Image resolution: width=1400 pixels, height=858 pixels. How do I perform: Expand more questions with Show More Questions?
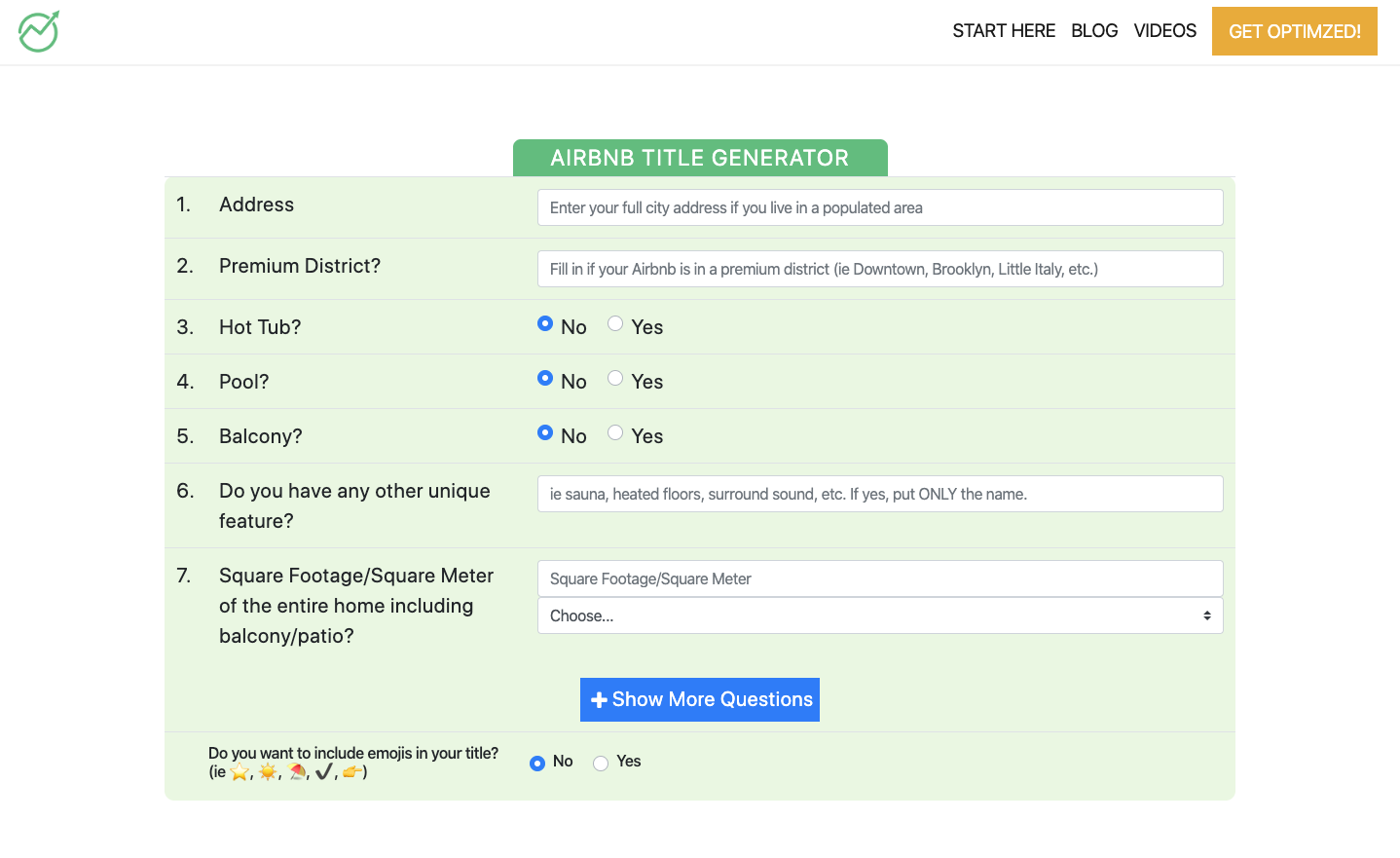pos(699,699)
